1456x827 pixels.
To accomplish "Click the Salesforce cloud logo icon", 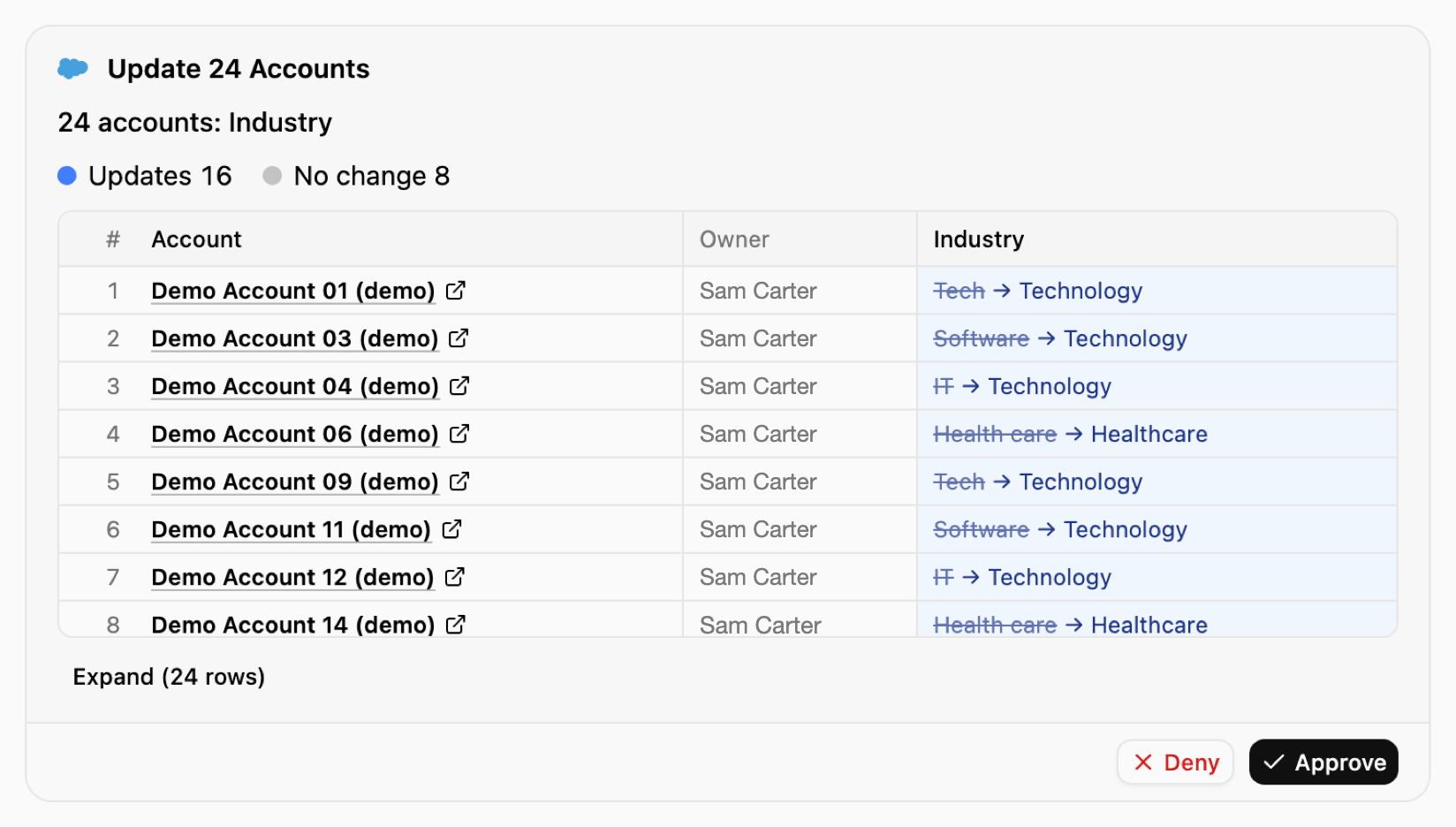I will click(72, 68).
